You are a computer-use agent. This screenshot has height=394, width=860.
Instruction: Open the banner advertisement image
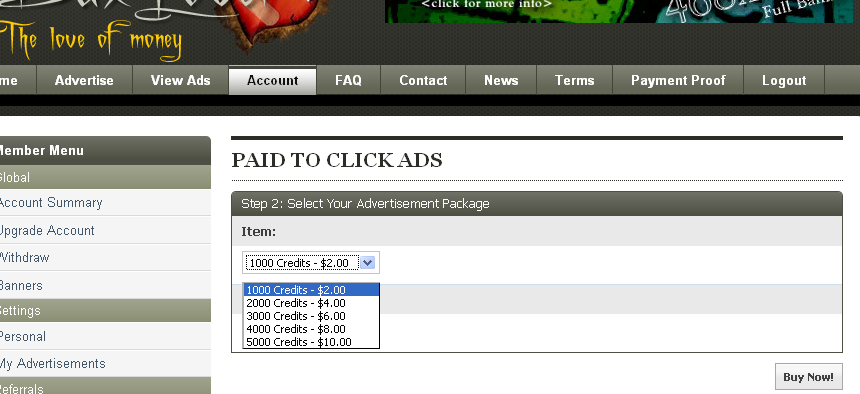point(619,11)
